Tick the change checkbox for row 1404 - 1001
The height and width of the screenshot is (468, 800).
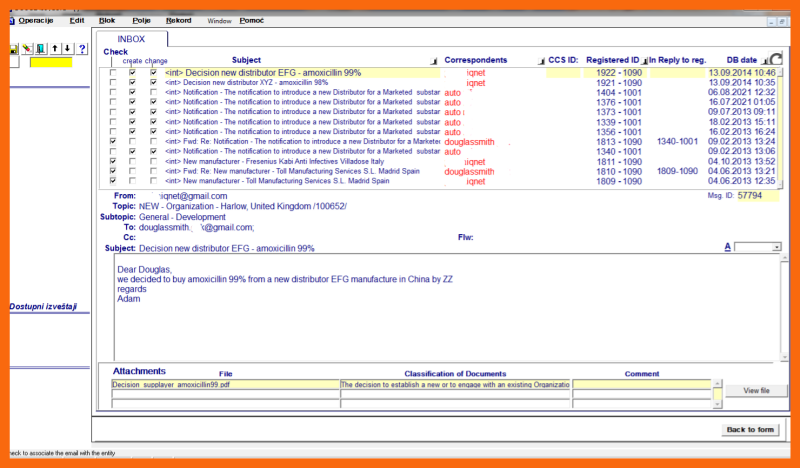click(153, 92)
